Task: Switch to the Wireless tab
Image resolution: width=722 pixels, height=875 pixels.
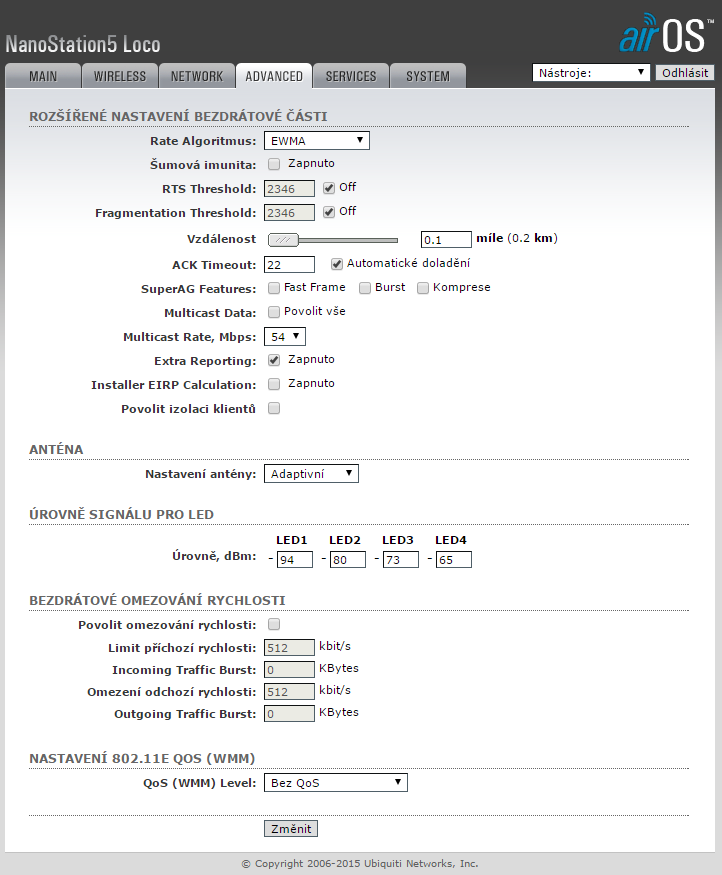Action: point(120,76)
